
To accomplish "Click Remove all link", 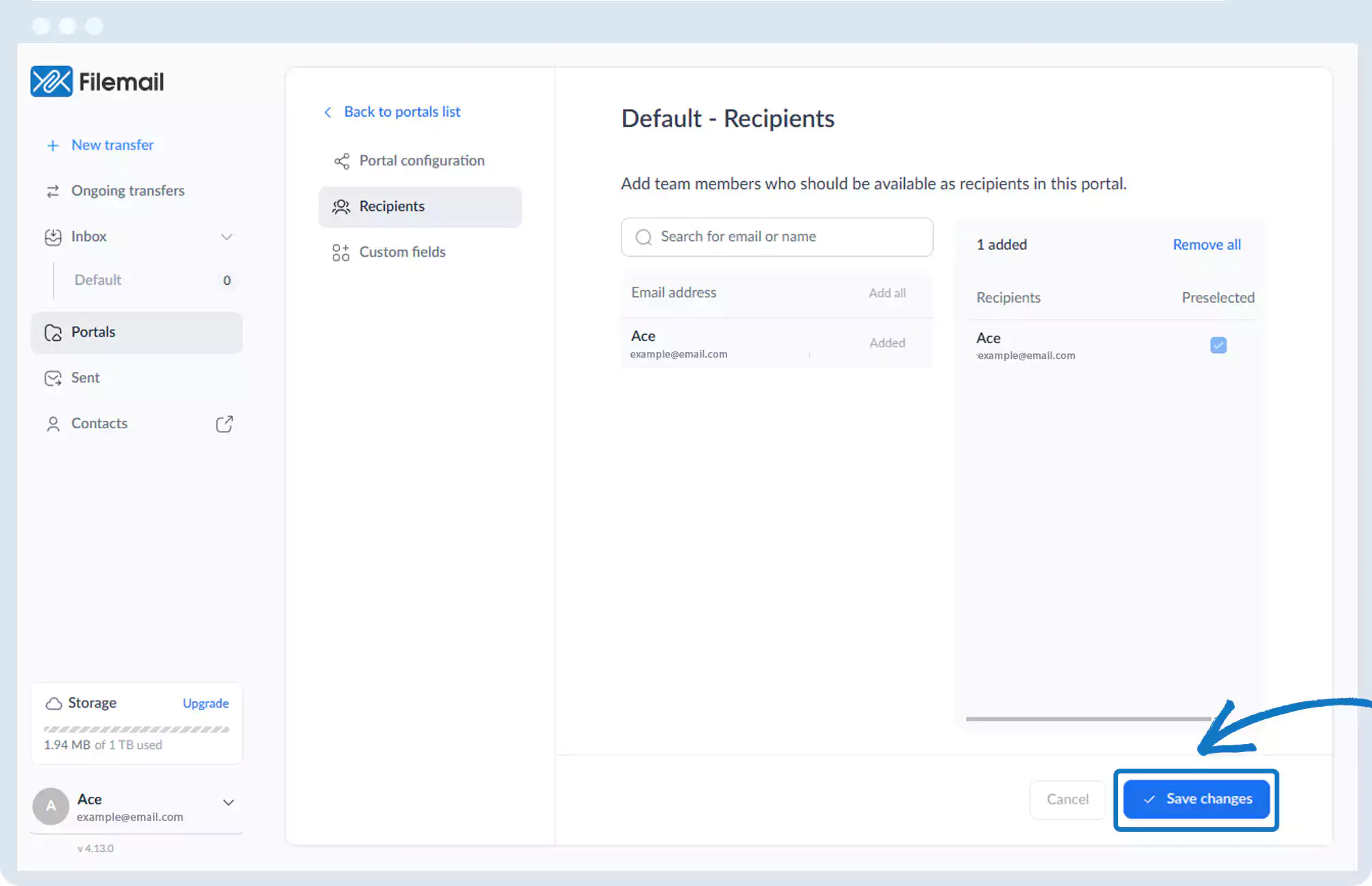I will tap(1207, 245).
